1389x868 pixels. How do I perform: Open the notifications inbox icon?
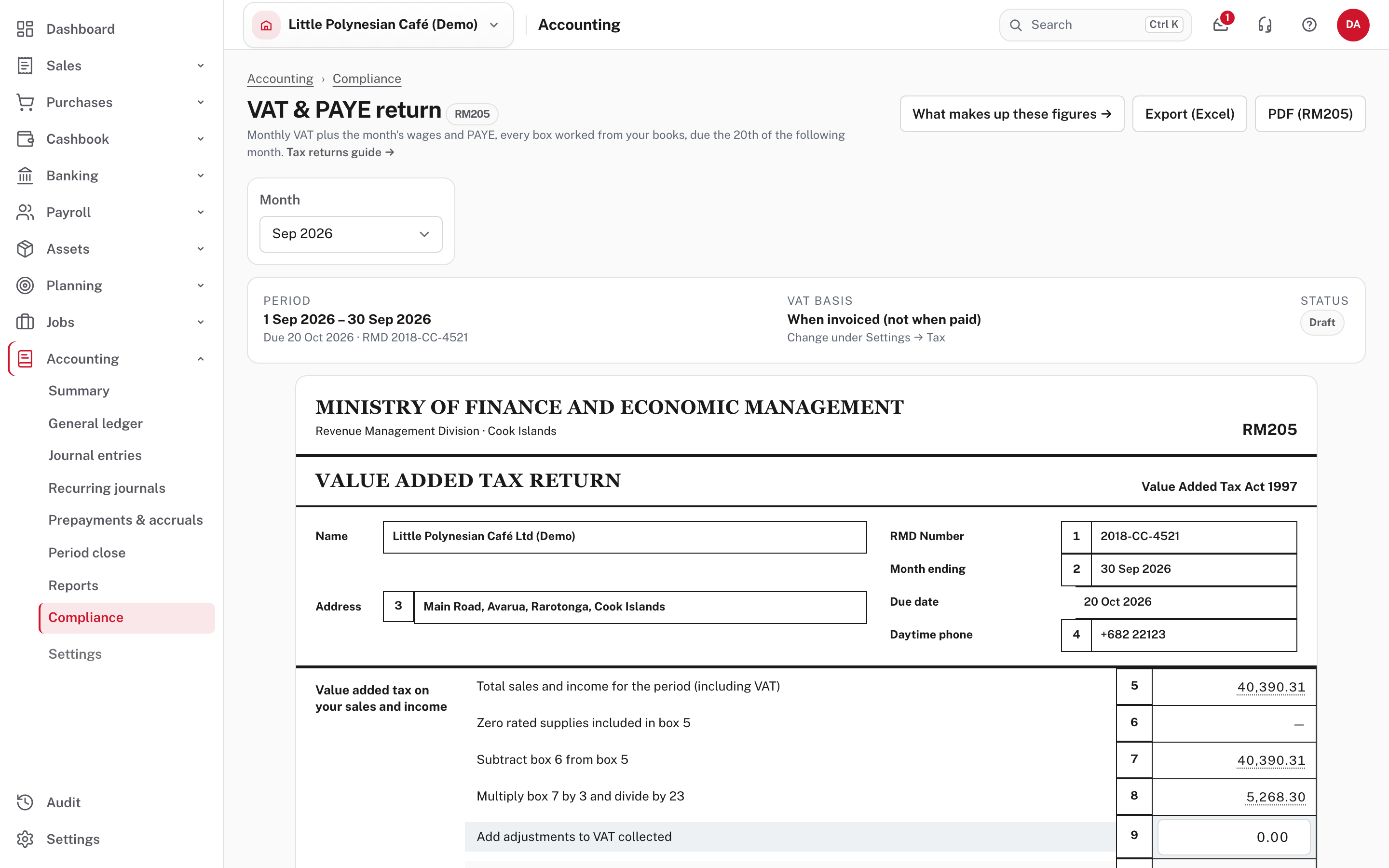(x=1221, y=25)
